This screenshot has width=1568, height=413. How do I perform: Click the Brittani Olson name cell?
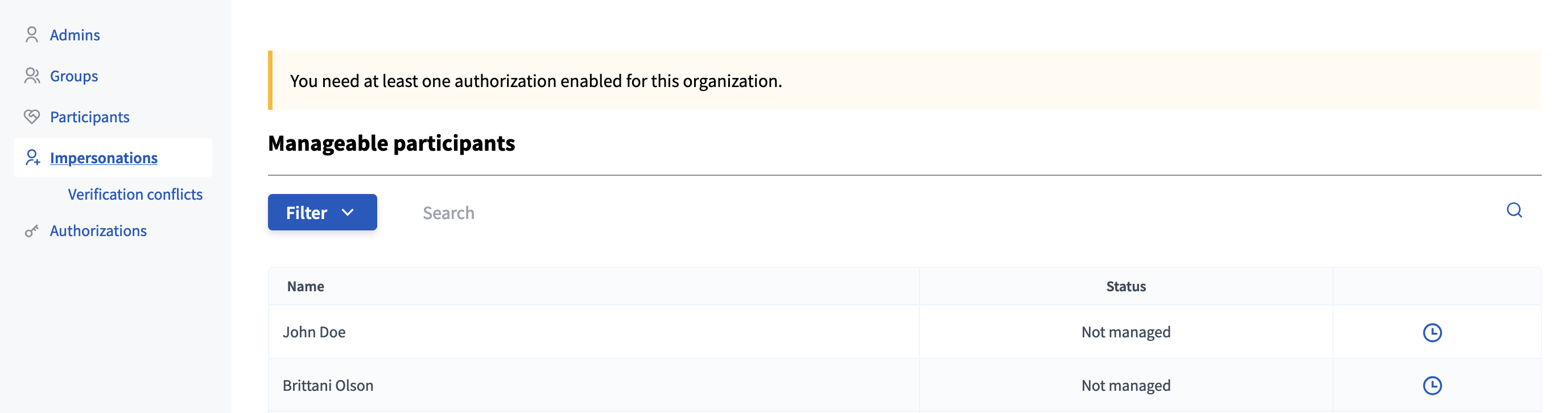coord(328,386)
